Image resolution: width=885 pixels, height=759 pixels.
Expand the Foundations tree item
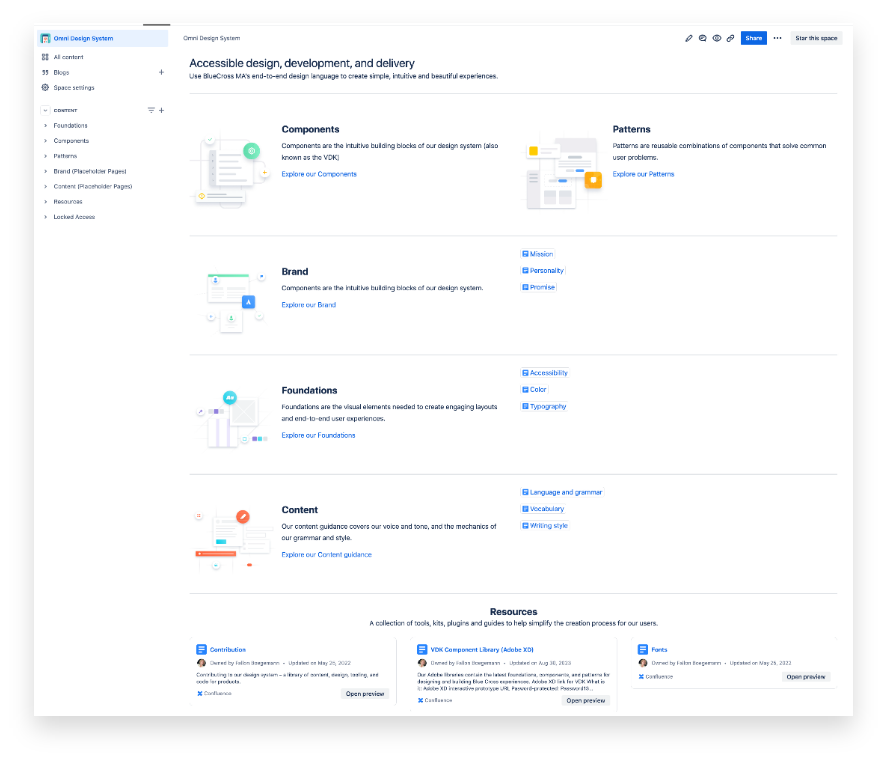[x=46, y=126]
